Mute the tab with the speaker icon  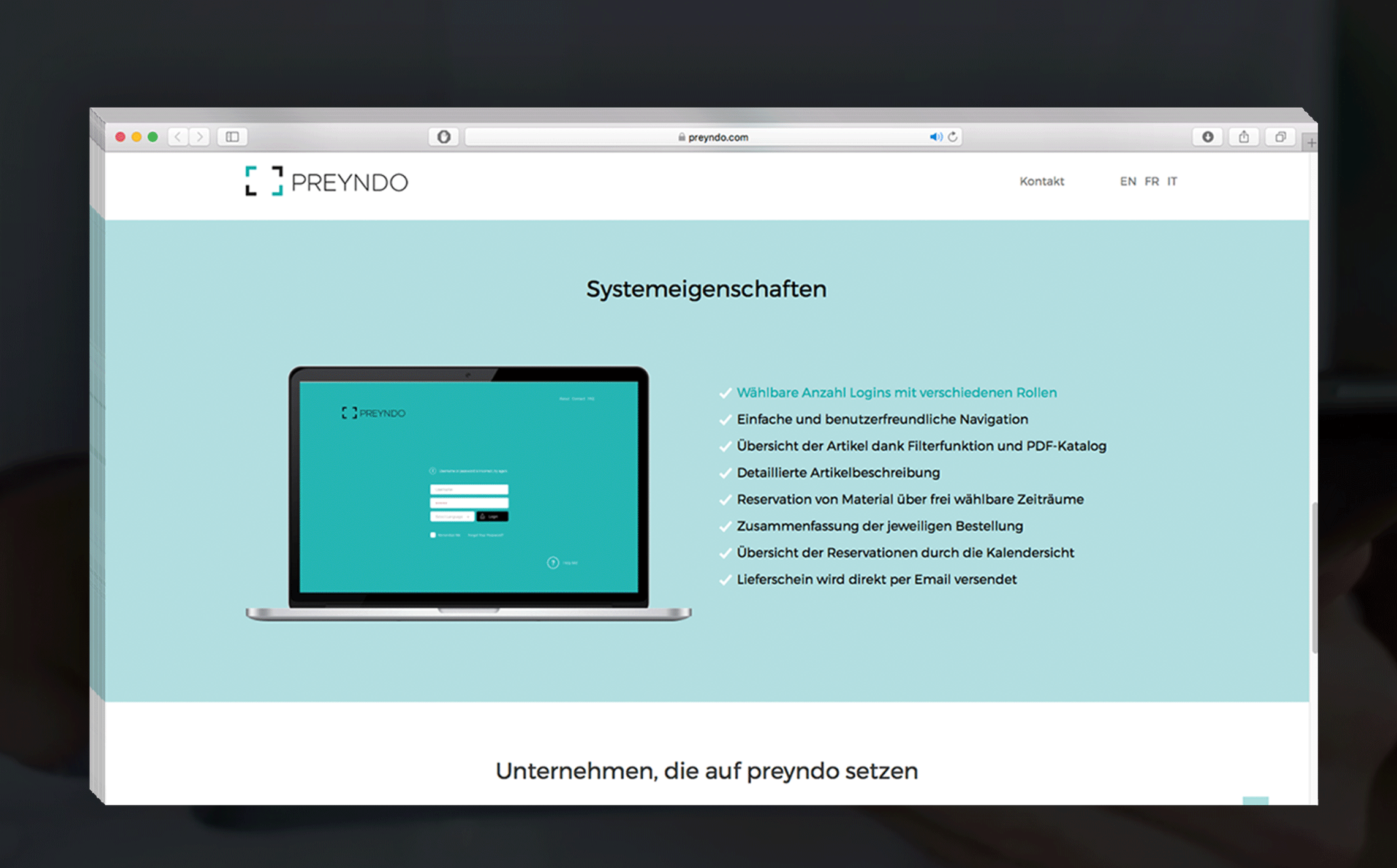pos(936,137)
